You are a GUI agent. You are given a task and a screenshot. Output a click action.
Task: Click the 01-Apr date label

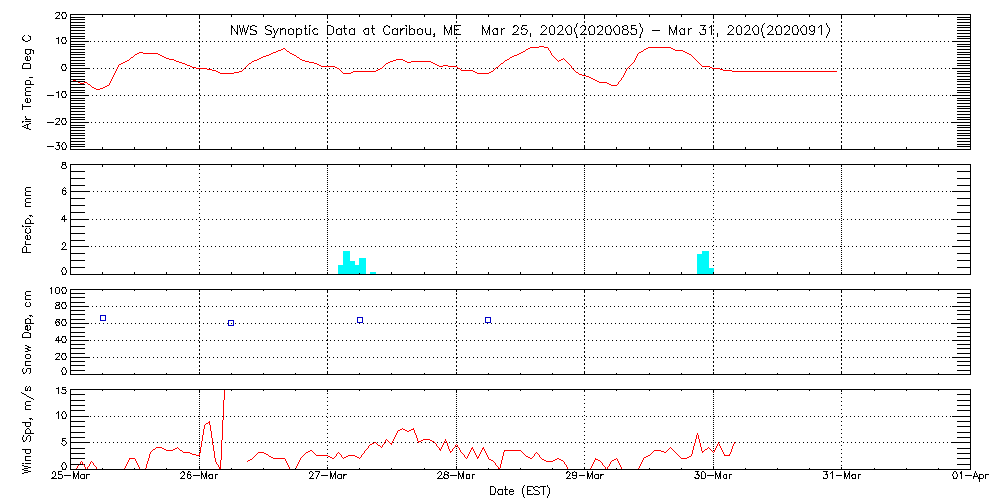tap(969, 477)
